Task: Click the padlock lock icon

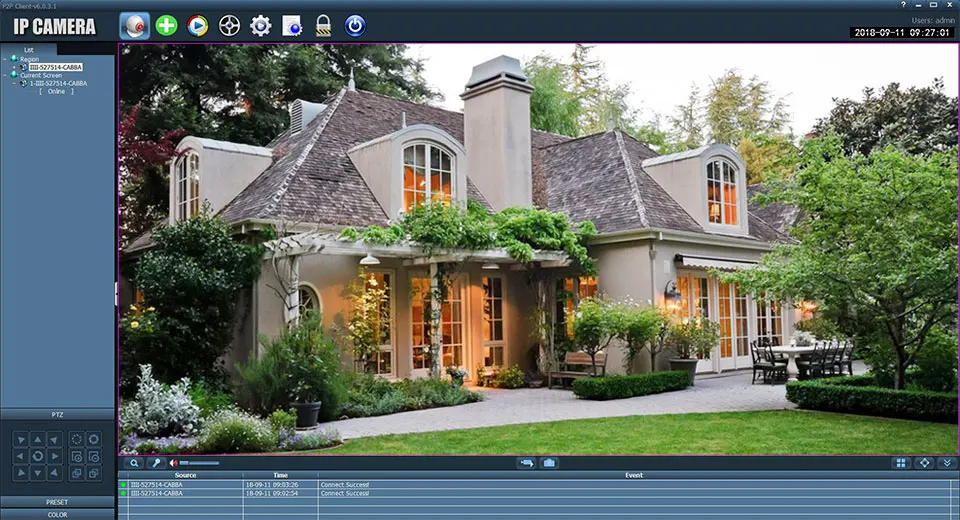Action: (x=323, y=25)
